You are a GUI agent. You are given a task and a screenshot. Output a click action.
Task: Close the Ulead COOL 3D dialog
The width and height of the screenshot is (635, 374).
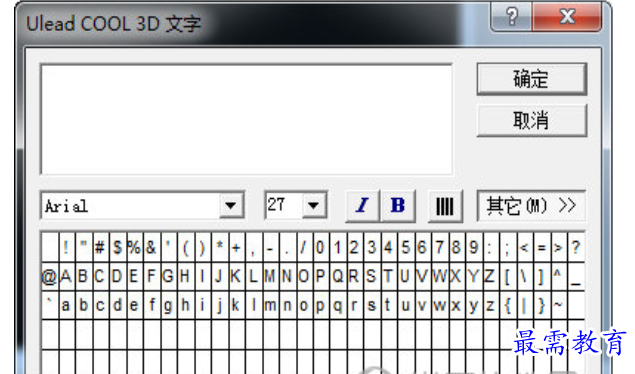click(x=567, y=17)
